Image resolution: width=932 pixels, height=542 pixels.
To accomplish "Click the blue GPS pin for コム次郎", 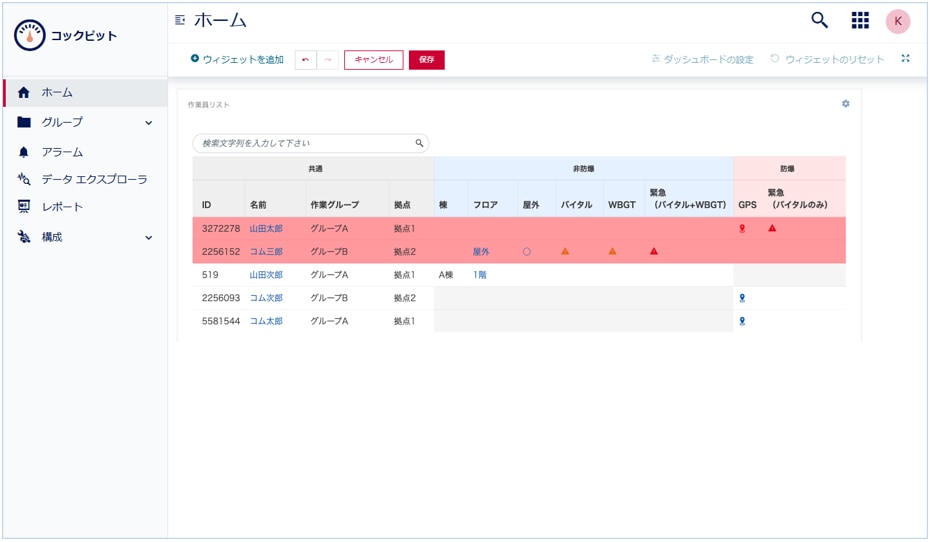I will [742, 298].
